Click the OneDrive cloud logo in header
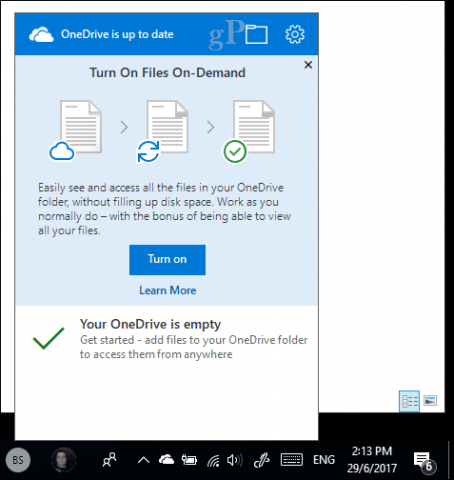 [41, 35]
